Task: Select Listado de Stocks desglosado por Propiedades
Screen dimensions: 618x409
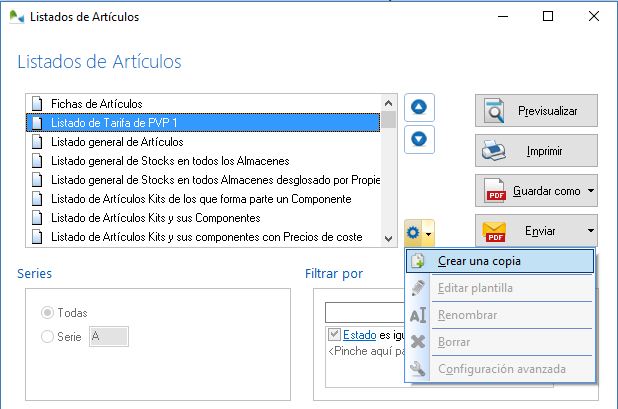Action: point(203,180)
